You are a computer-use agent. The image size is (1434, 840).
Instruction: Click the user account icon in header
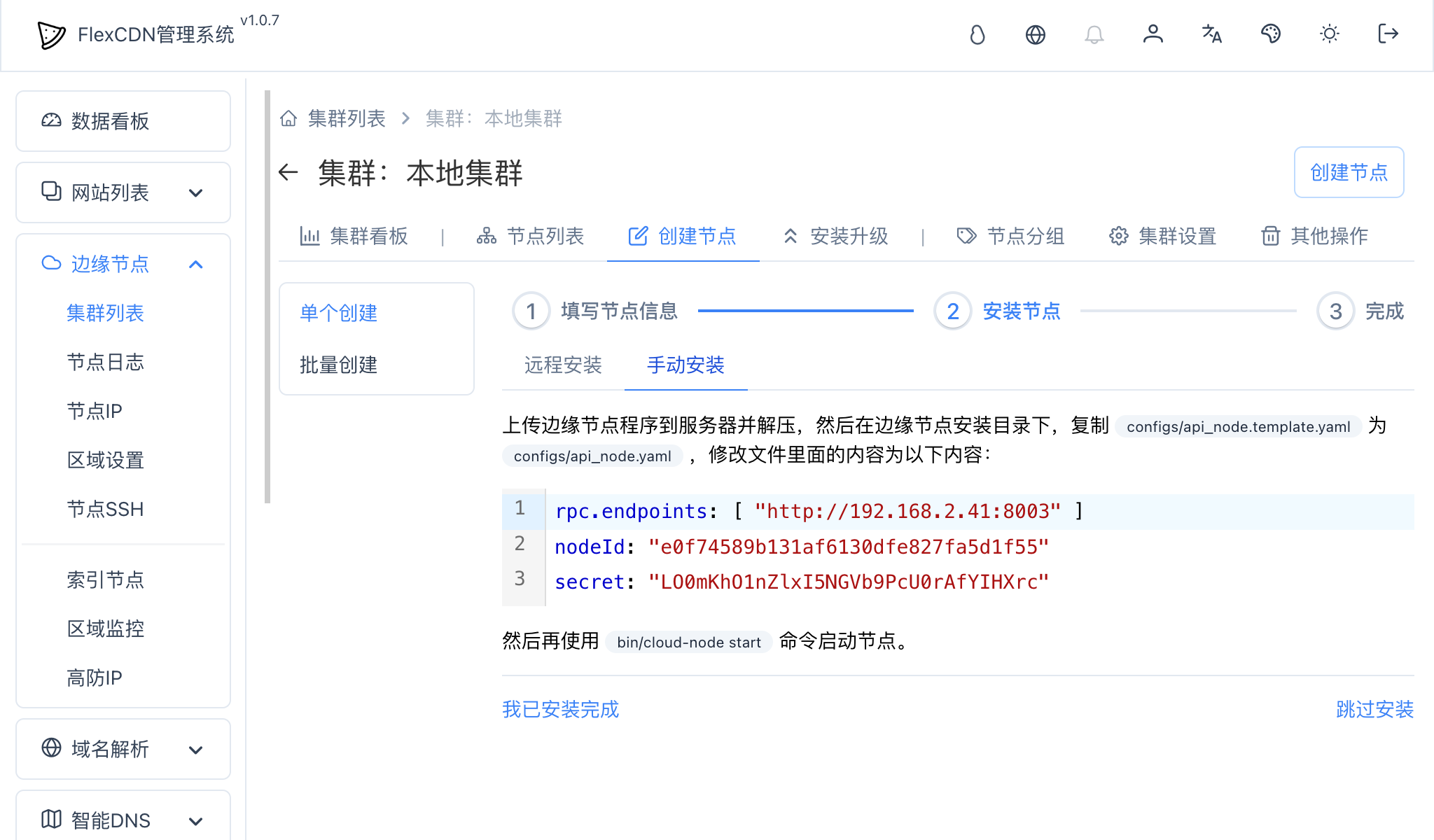[1153, 34]
